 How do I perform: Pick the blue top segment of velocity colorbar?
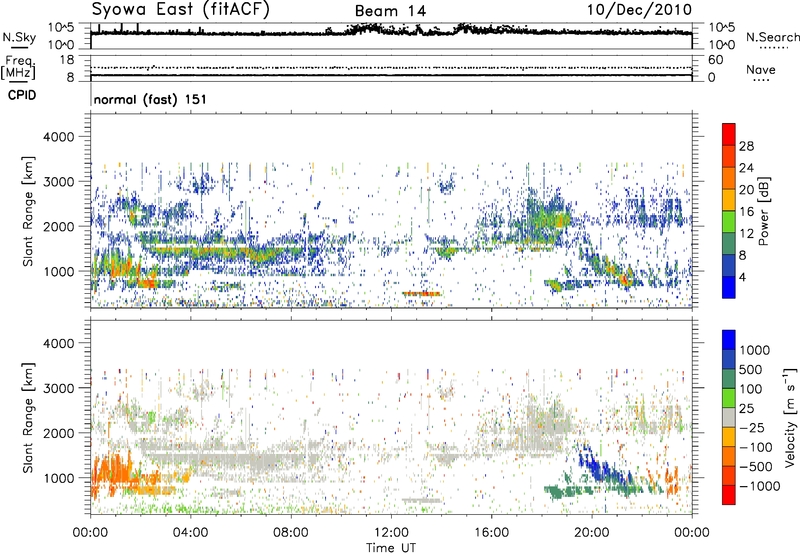(729, 340)
